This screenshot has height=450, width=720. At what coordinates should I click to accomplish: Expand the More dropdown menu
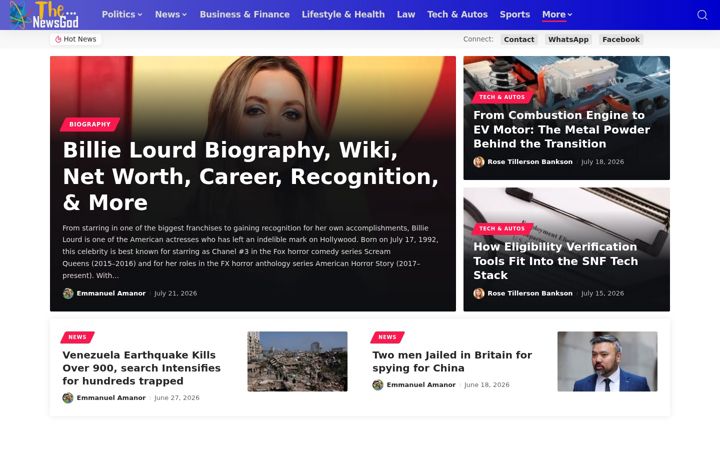(557, 15)
